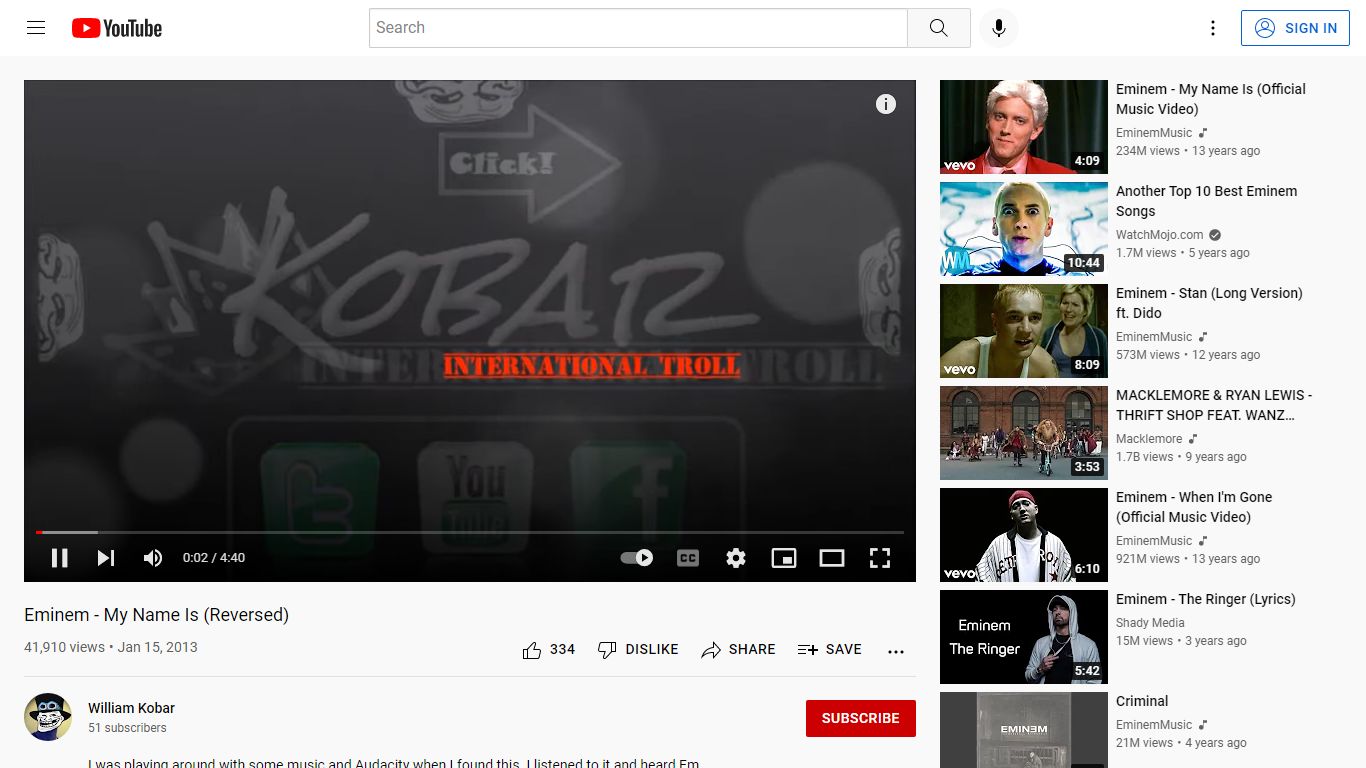Click the Another Top 10 Eminem thumbnail

pyautogui.click(x=1024, y=229)
